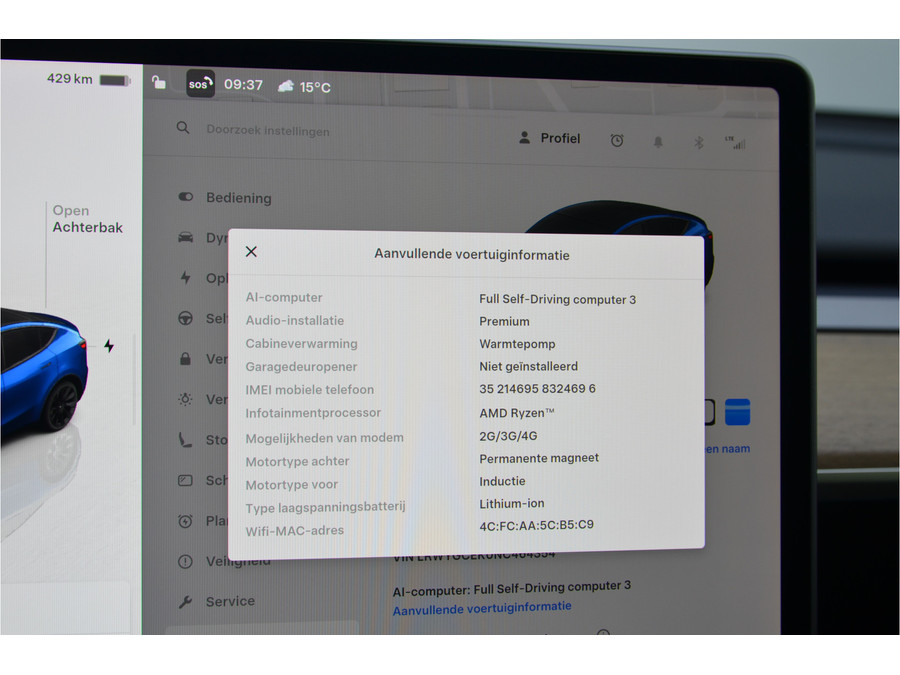Image resolution: width=900 pixels, height=675 pixels.
Task: Click the search magnifier icon
Action: click(x=183, y=127)
